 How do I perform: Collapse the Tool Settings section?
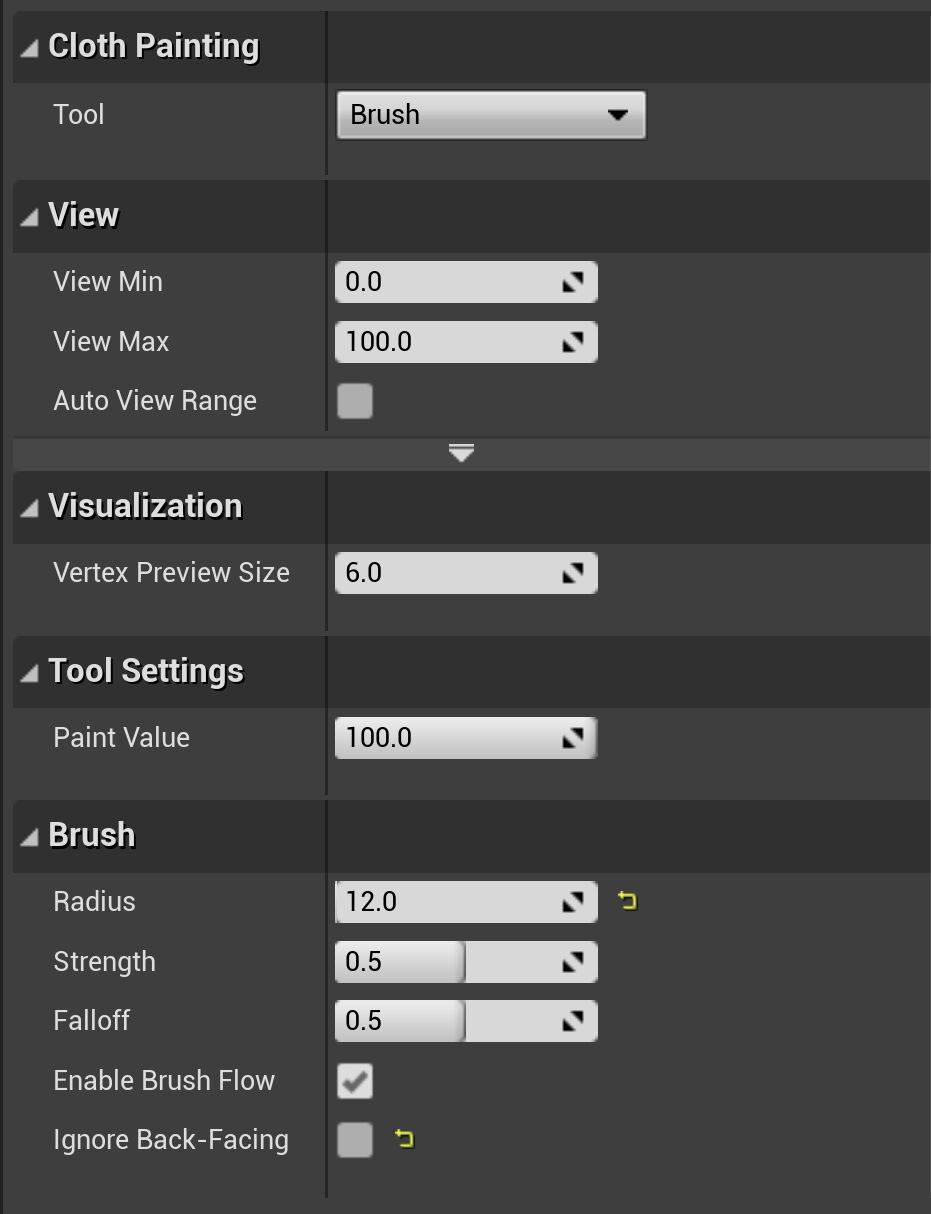30,672
